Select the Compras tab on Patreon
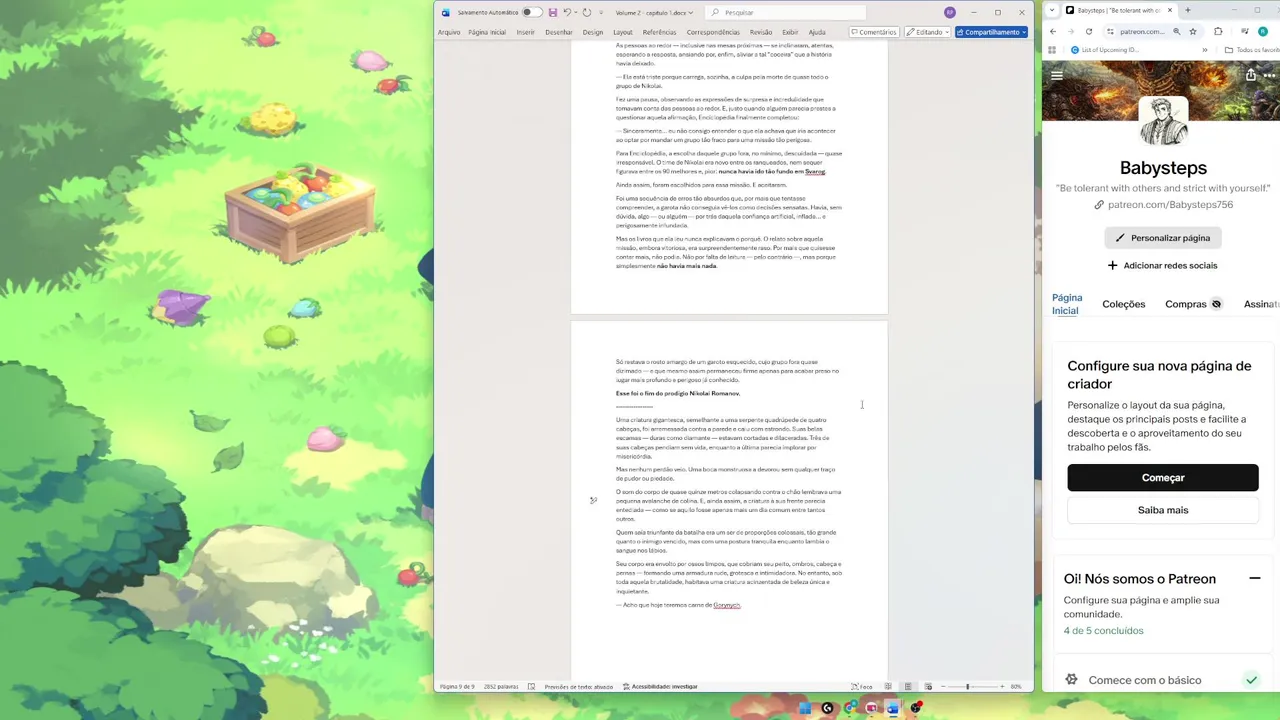 pos(1186,304)
